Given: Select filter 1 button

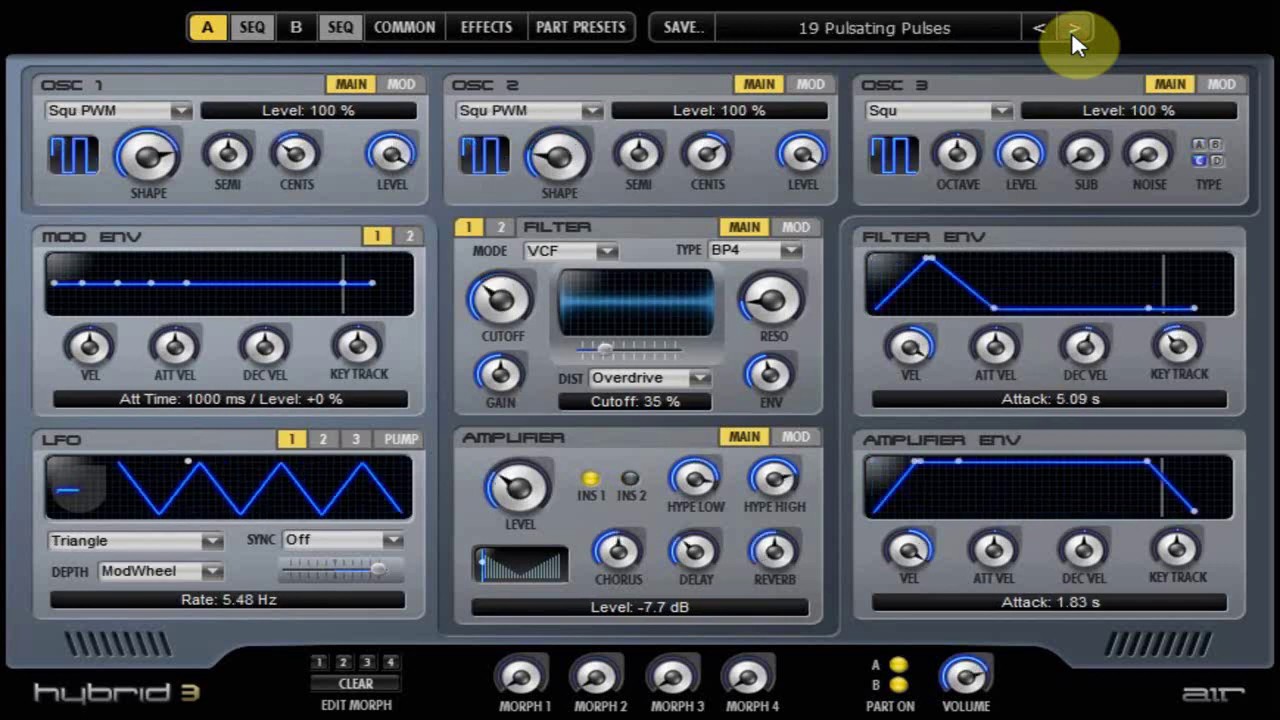Looking at the screenshot, I should 468,227.
